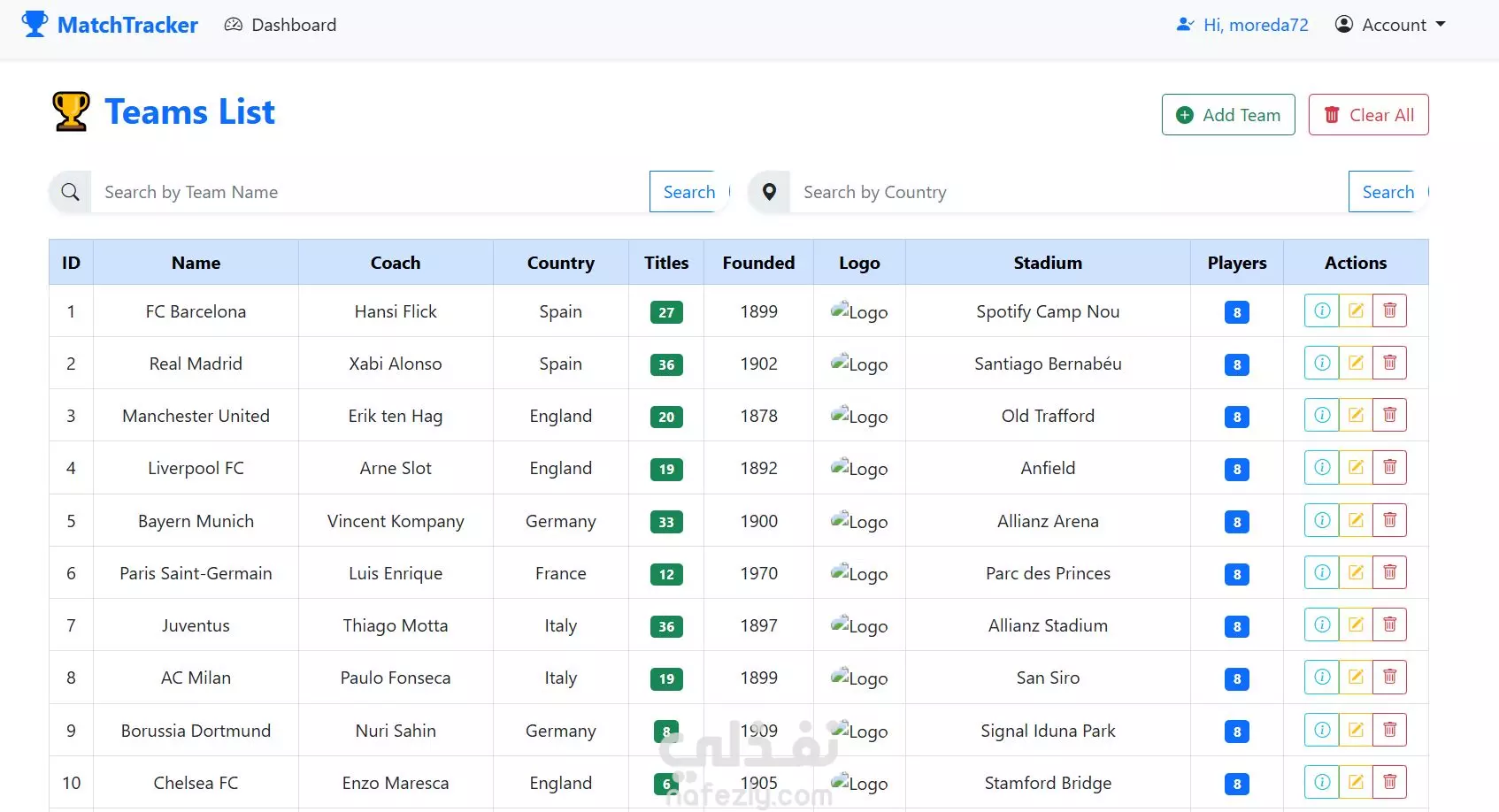This screenshot has height=812, width=1499.
Task: Click FC Barcelona players count badge
Action: (1237, 312)
